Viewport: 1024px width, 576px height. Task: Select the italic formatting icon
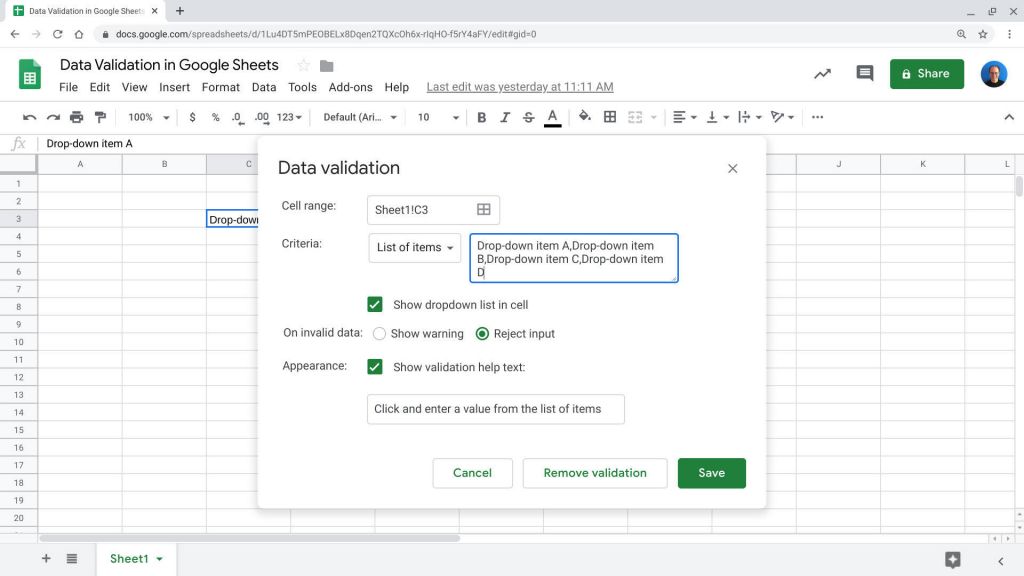click(x=504, y=117)
